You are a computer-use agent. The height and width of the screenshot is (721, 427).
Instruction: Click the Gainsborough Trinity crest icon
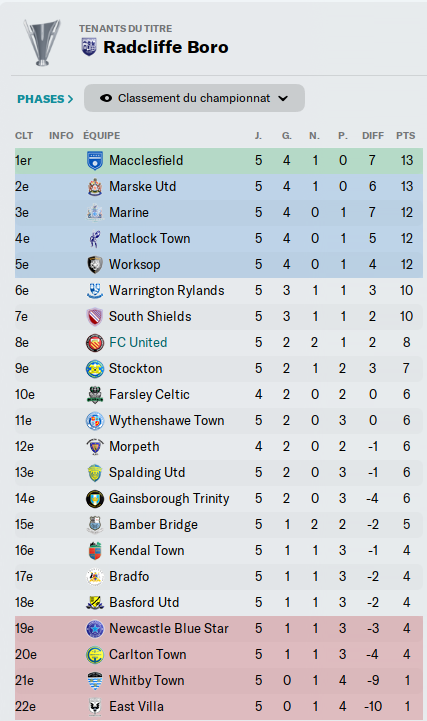95,499
